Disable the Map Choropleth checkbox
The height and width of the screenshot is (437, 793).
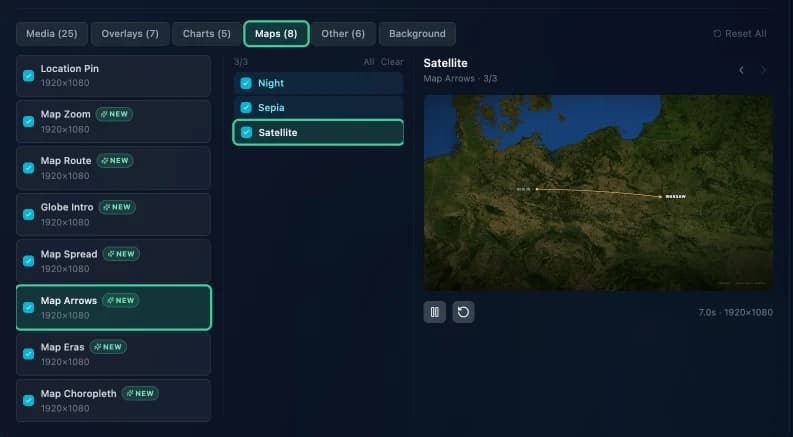point(29,401)
